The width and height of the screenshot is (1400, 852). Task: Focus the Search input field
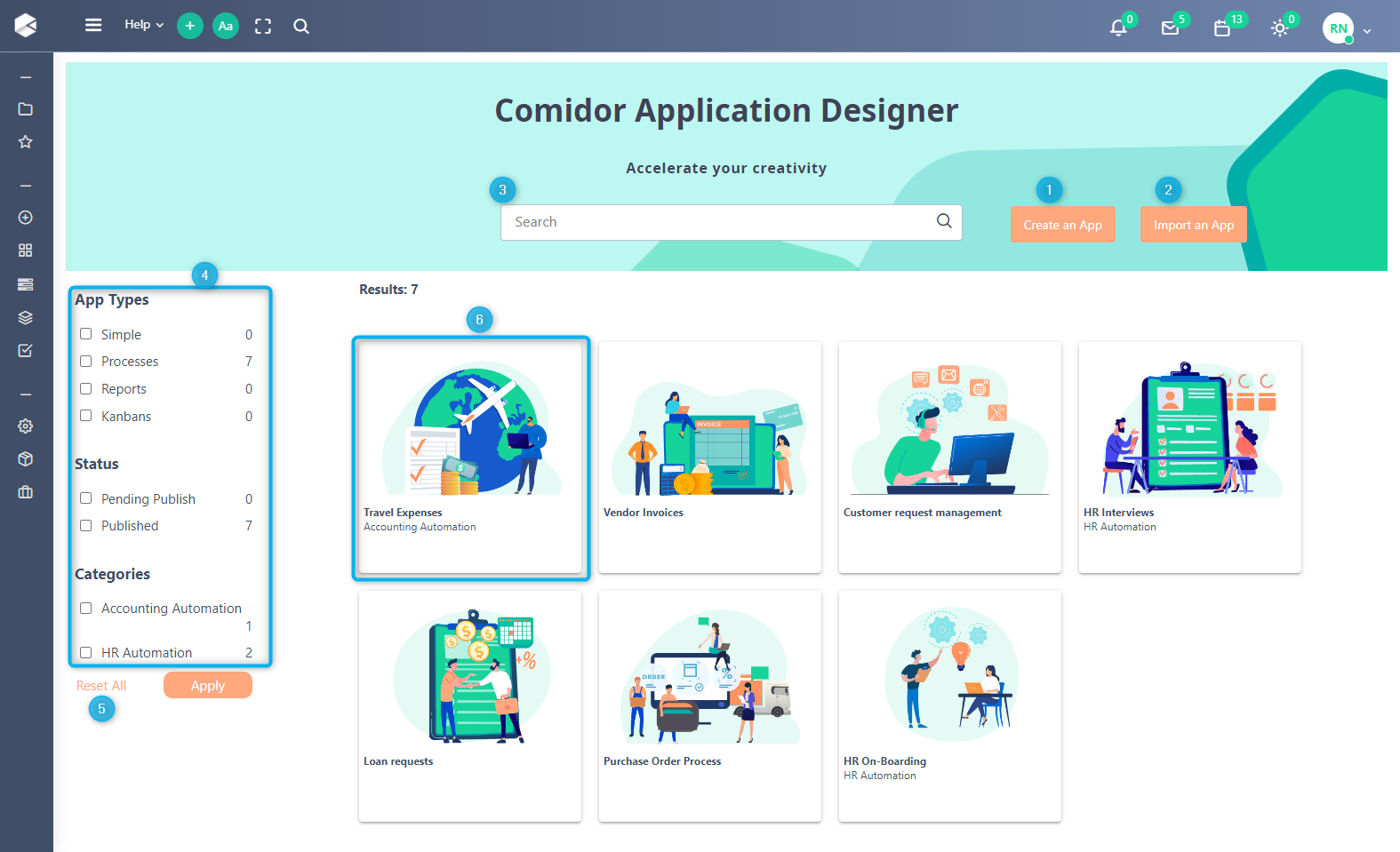point(731,222)
